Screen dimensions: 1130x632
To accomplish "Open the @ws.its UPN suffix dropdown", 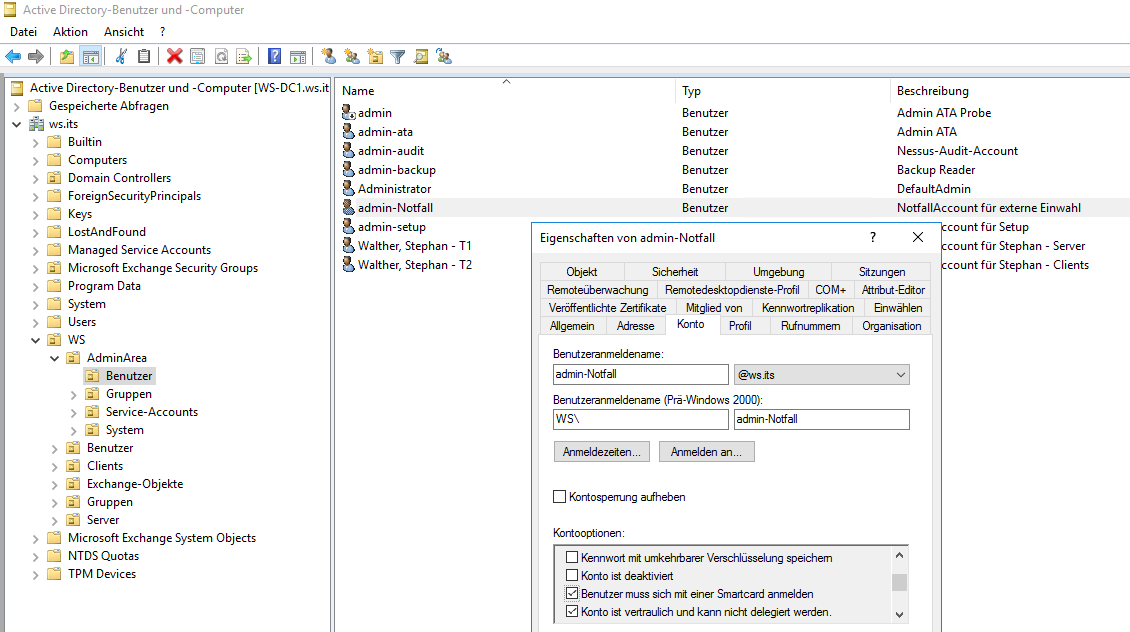I will [x=900, y=375].
